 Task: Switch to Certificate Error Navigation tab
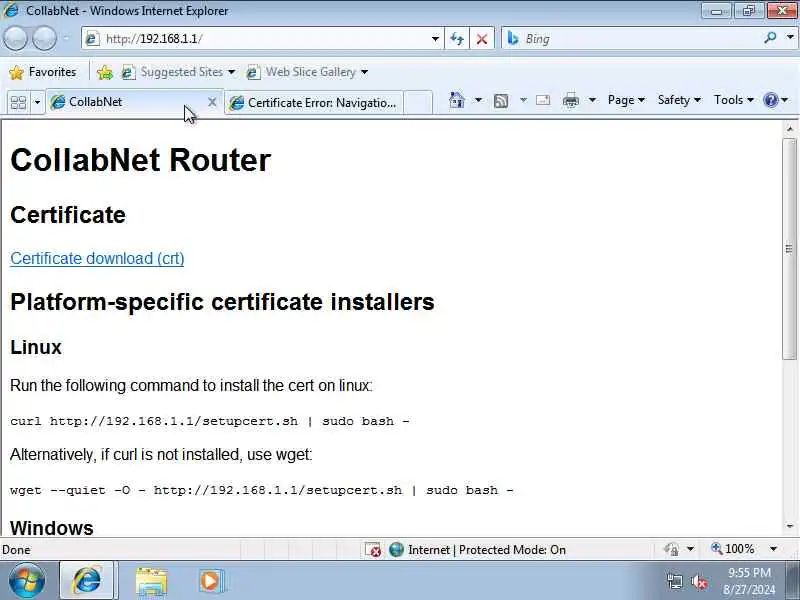click(x=314, y=103)
